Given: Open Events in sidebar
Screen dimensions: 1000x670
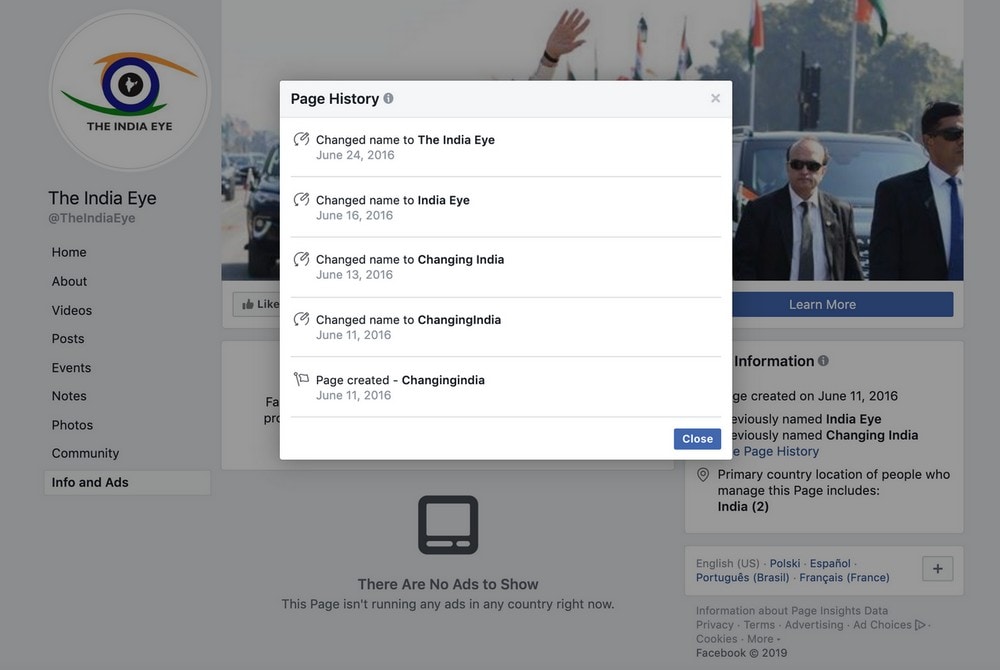Looking at the screenshot, I should point(71,368).
